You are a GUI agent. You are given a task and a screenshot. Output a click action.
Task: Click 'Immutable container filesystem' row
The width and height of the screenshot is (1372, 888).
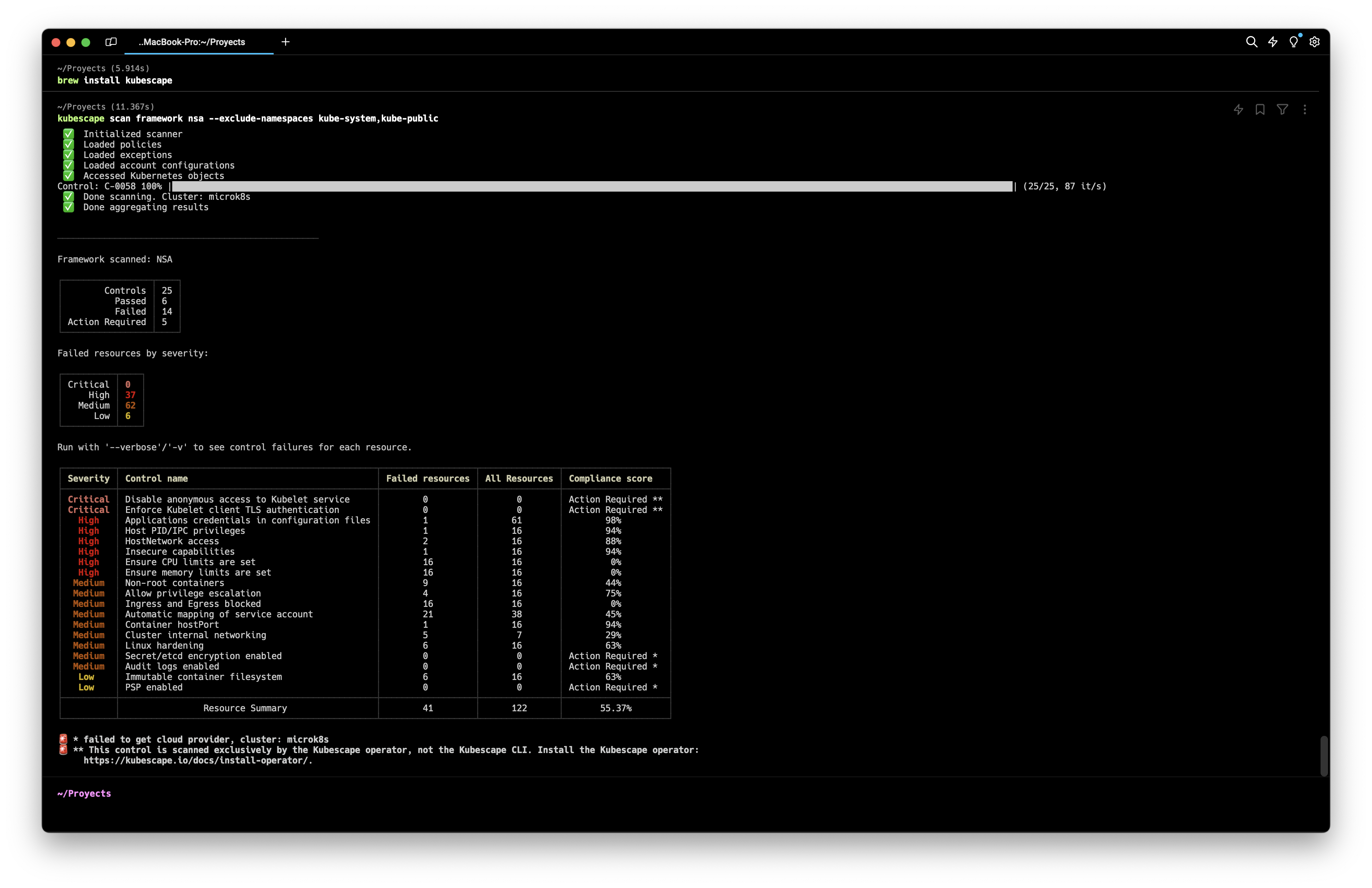pyautogui.click(x=365, y=677)
